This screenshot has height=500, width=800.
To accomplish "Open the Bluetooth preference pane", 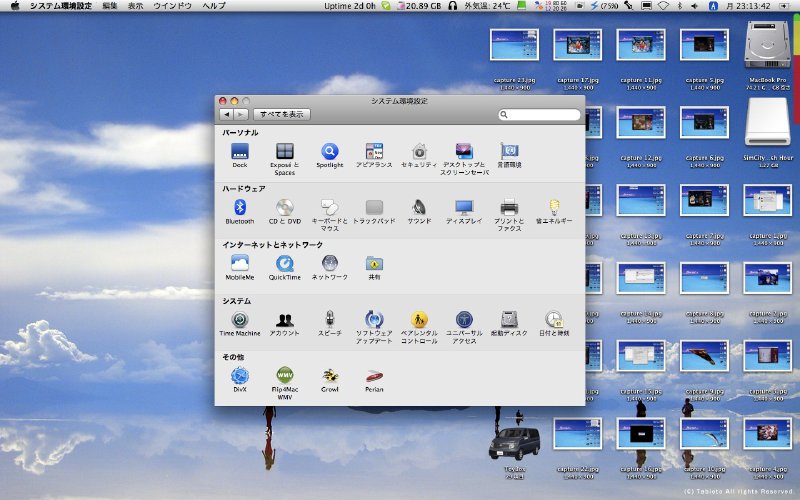I will pyautogui.click(x=240, y=208).
